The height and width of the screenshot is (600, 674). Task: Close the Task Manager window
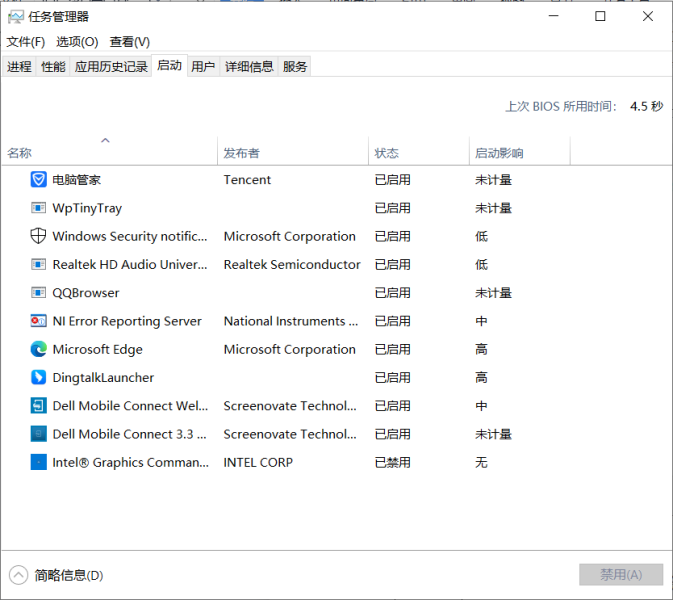[648, 16]
